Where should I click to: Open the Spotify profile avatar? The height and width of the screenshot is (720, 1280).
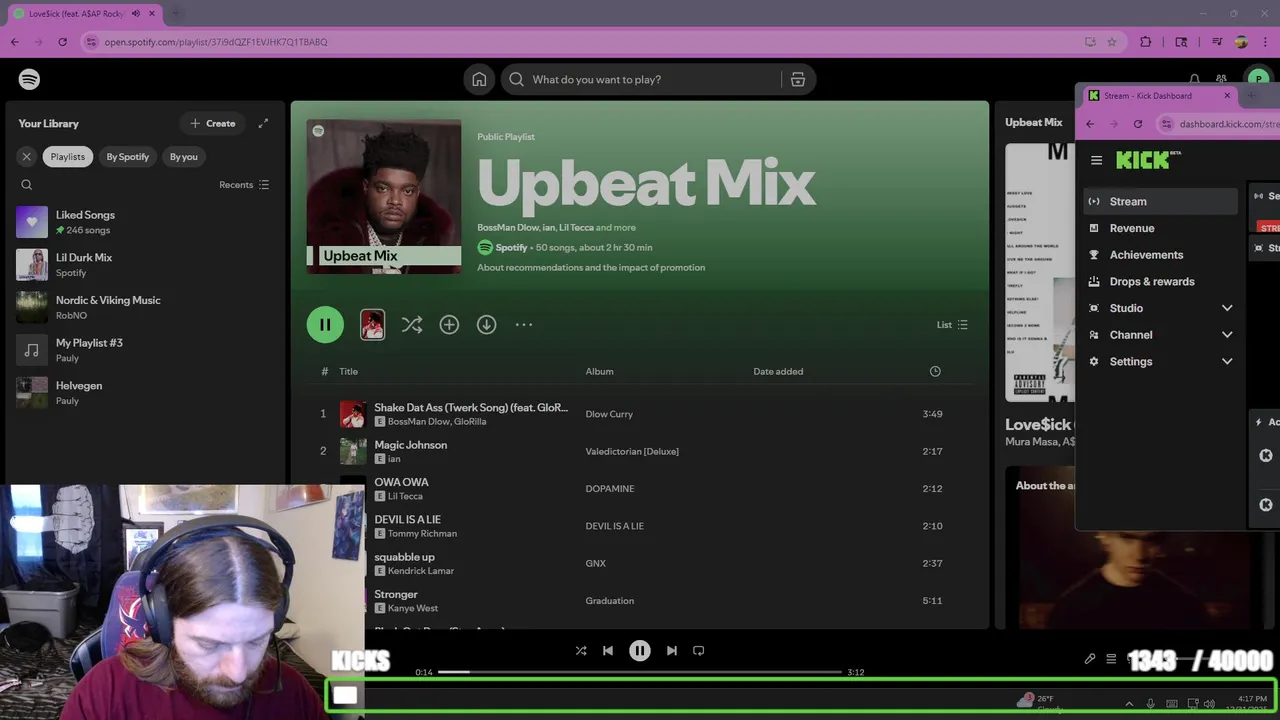[1257, 79]
